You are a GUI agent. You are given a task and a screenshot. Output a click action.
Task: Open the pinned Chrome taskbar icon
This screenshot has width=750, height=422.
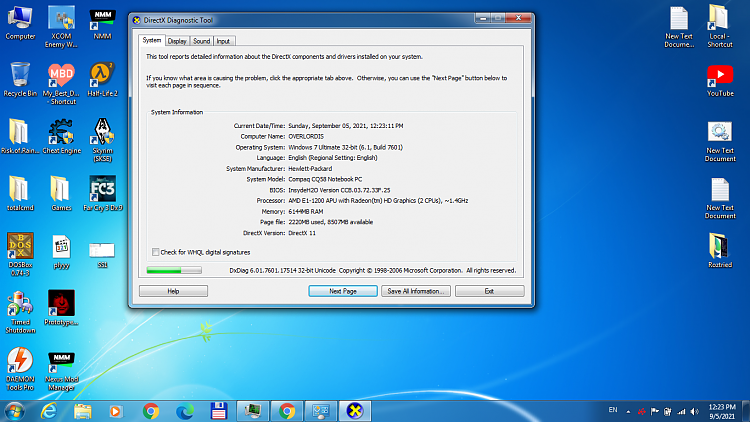(x=151, y=411)
